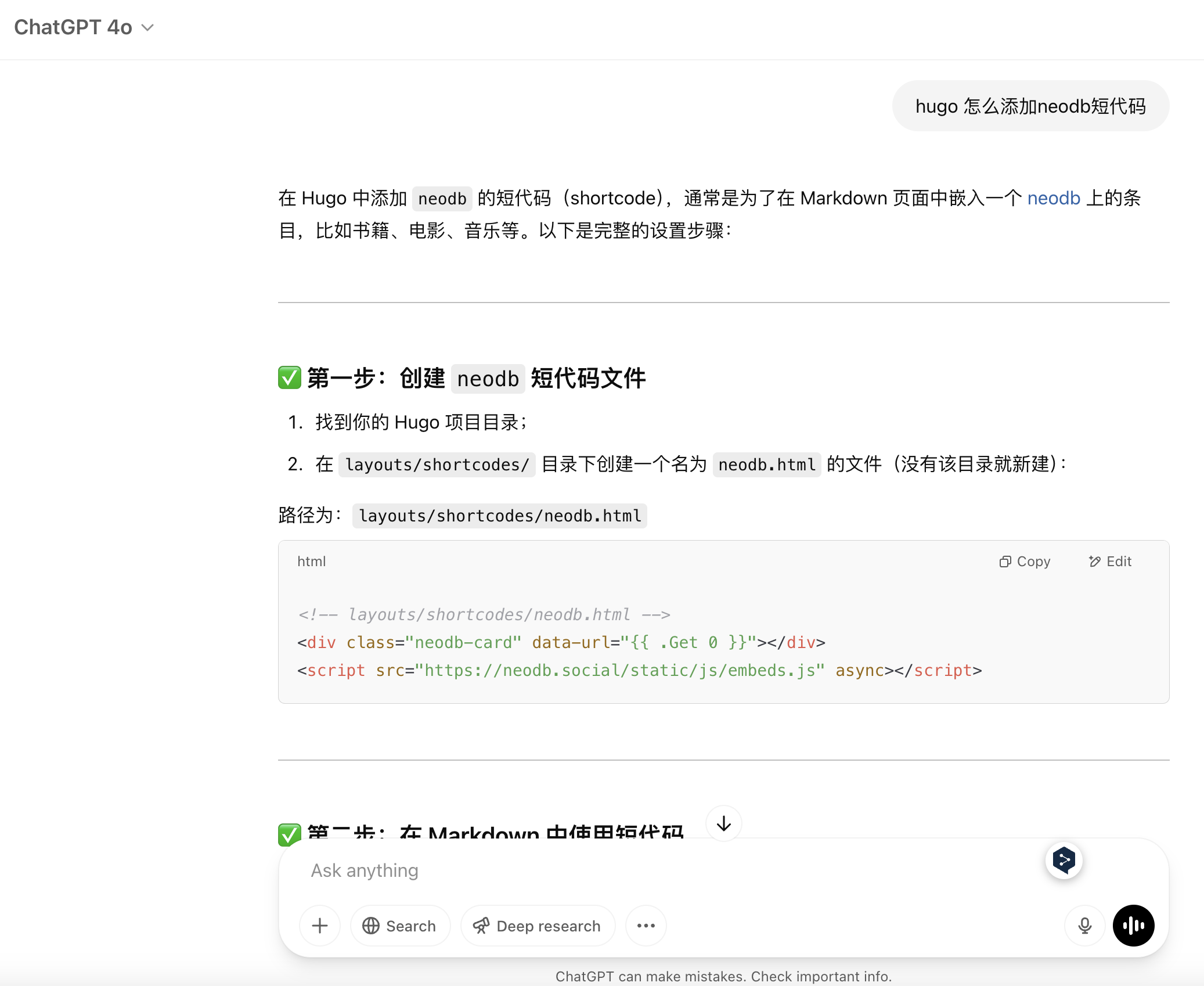This screenshot has height=986, width=1204.
Task: Open the ChatGPT 4o model dropdown
Action: pyautogui.click(x=74, y=27)
